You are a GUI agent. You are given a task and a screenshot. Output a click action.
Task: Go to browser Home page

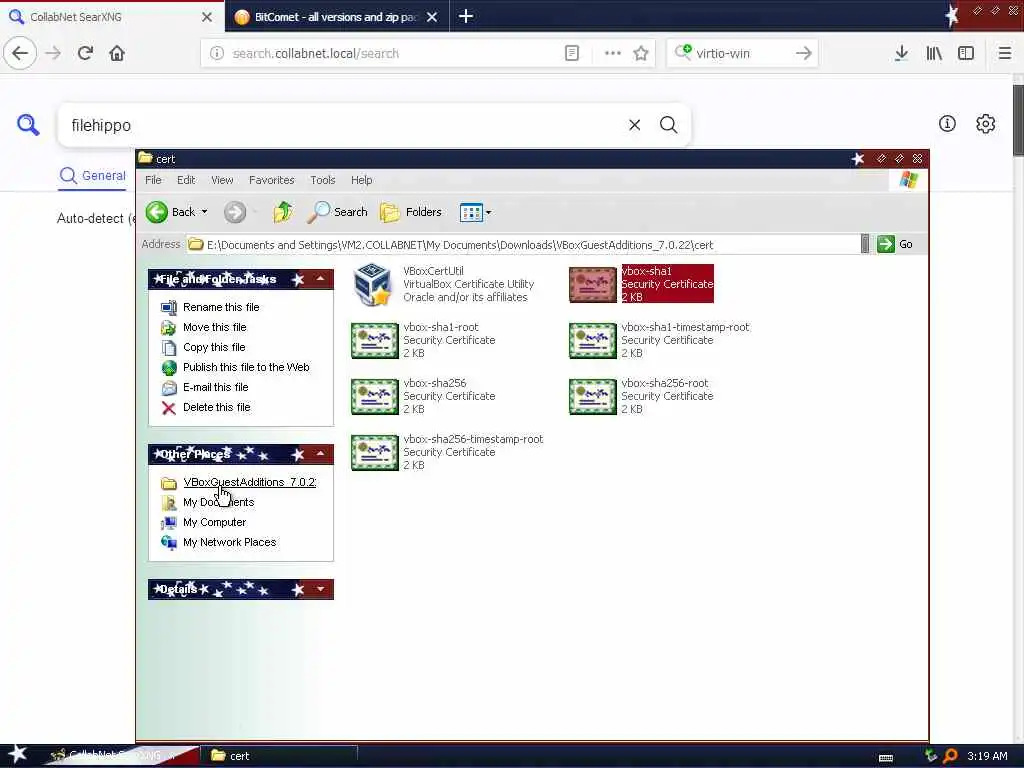click(117, 53)
